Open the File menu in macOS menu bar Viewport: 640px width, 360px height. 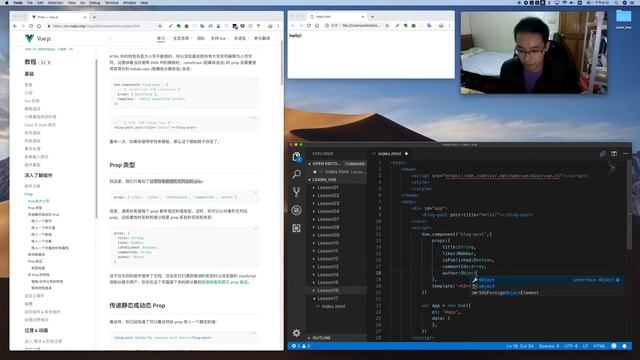30,2
